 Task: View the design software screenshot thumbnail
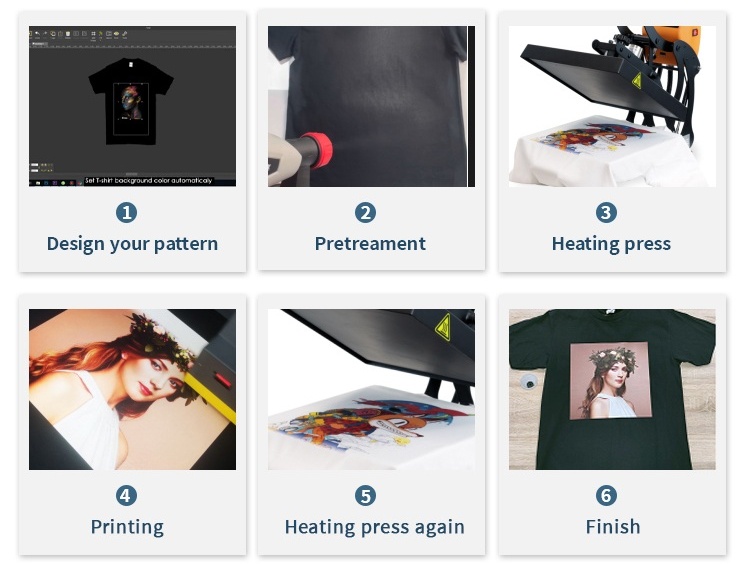click(132, 106)
